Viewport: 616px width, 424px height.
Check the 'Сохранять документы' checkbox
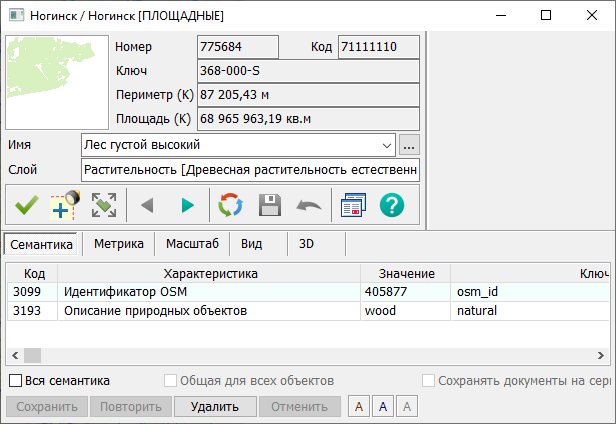(429, 381)
